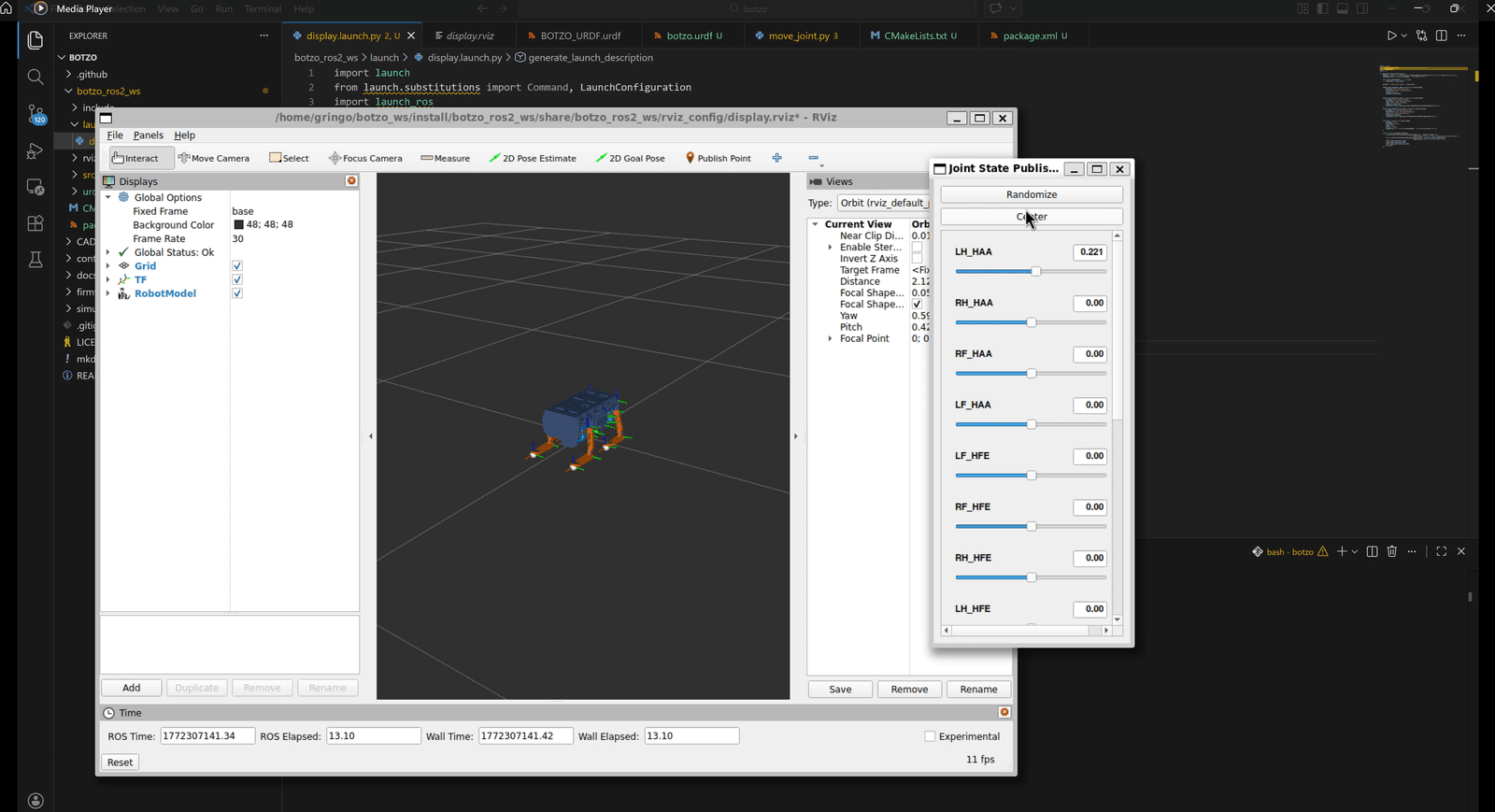Click the blue plus add-tool icon in RViz toolbar
Image resolution: width=1495 pixels, height=812 pixels.
[776, 158]
